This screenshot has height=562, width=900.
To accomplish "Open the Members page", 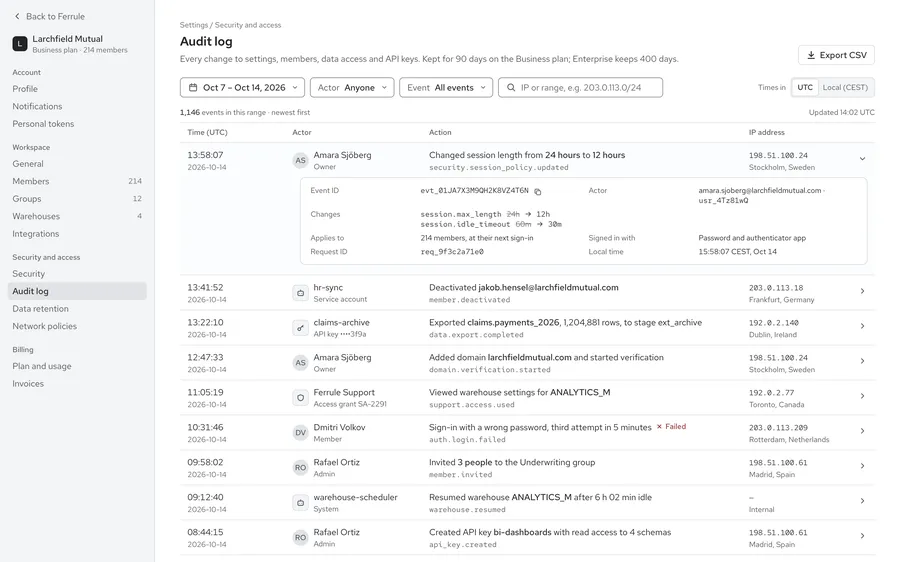I will (77, 181).
